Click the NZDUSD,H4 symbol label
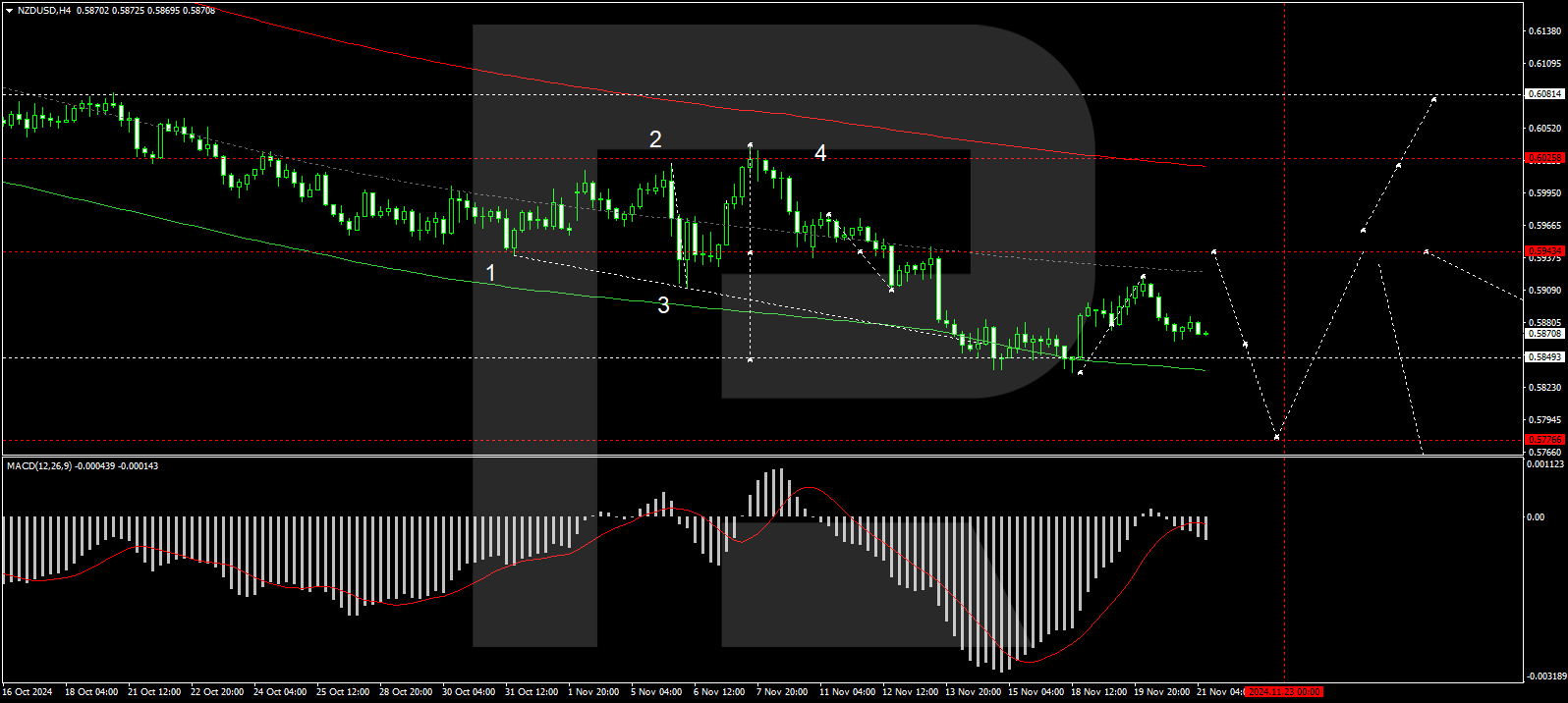Image resolution: width=1568 pixels, height=703 pixels. (44, 10)
